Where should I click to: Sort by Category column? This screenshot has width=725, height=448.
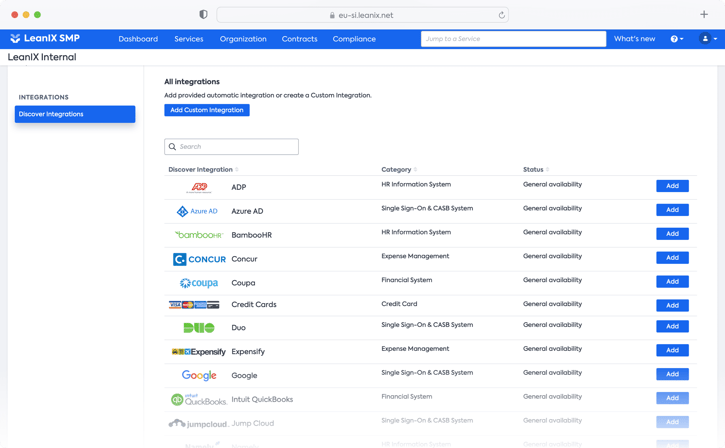pyautogui.click(x=399, y=170)
